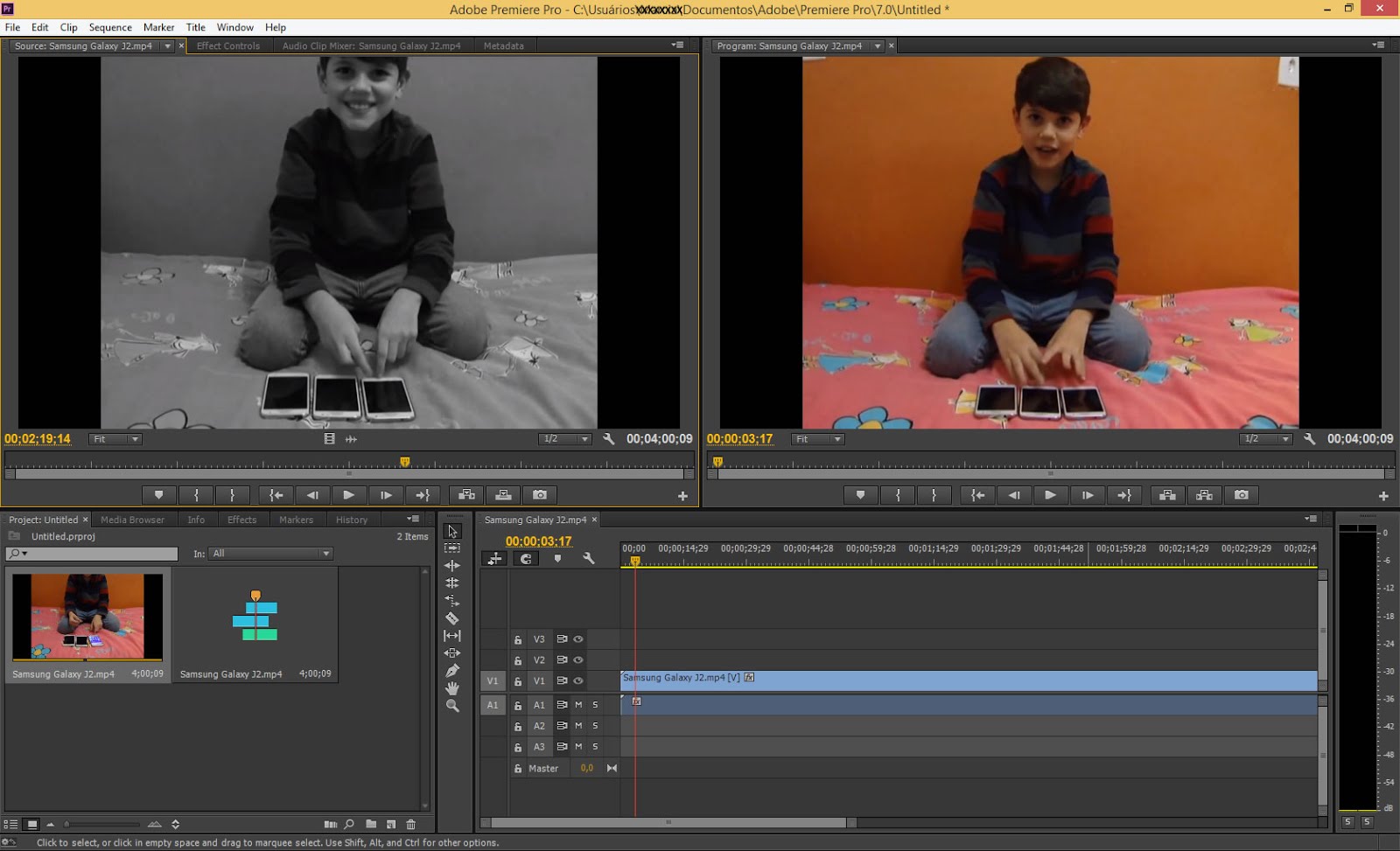1400x851 pixels.
Task: Open the Clip menu
Action: pyautogui.click(x=68, y=27)
